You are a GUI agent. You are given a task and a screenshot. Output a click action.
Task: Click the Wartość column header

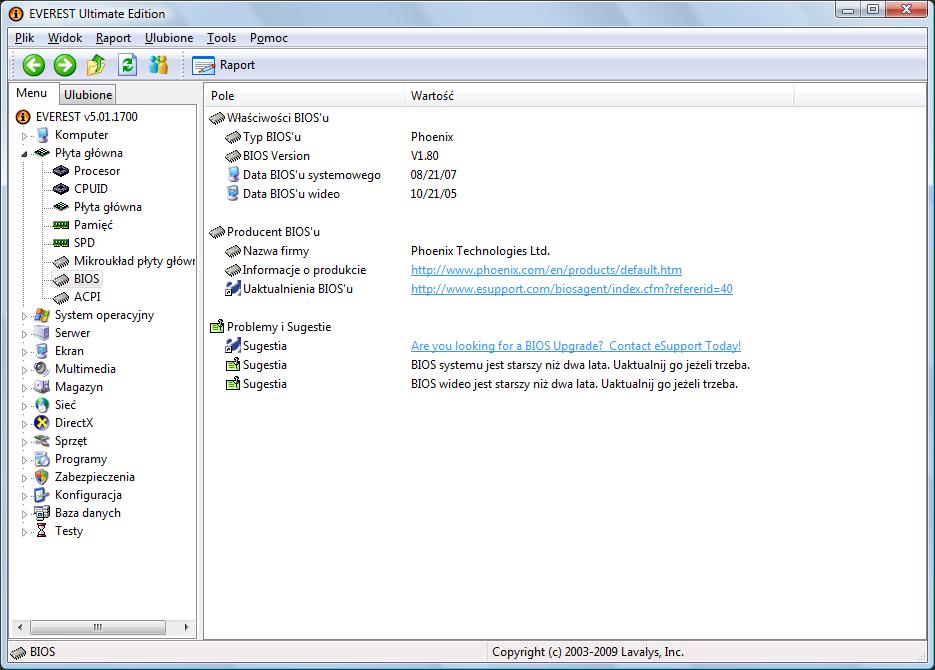point(599,96)
